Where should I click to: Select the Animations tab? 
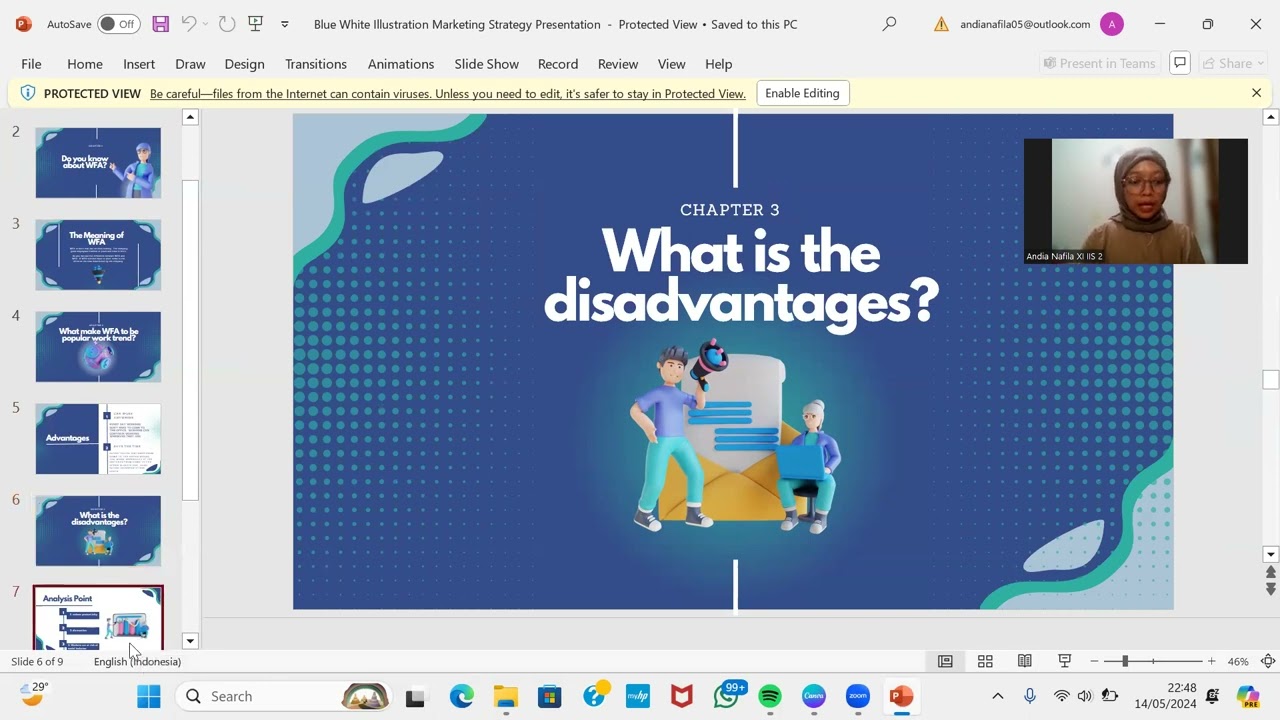[x=401, y=64]
